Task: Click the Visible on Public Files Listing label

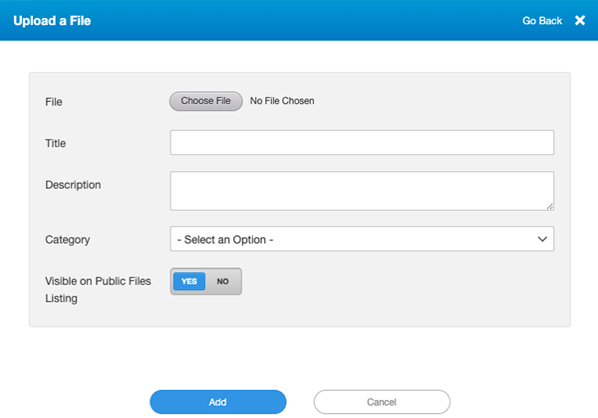Action: (98, 289)
